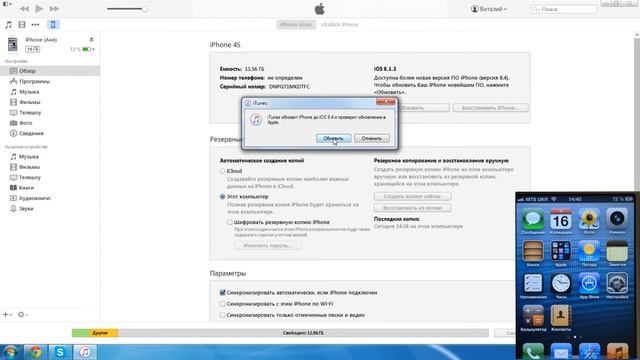Screen dimensions: 640x360
Task: Tap the Camera app on the iPhone screen
Action: [x=617, y=219]
